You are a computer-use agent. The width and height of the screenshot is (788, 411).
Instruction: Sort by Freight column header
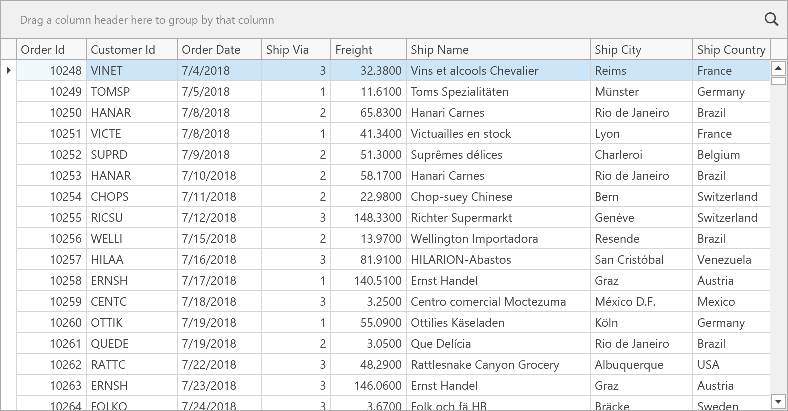coord(368,50)
